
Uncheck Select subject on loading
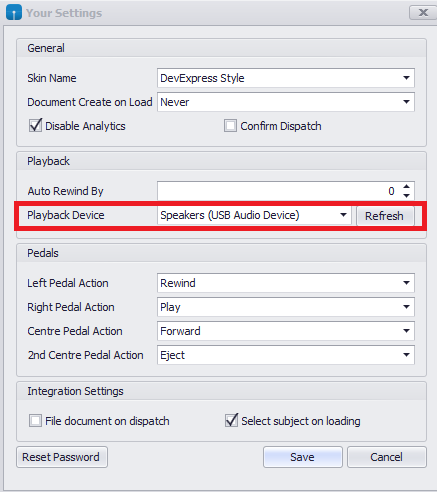pyautogui.click(x=231, y=420)
